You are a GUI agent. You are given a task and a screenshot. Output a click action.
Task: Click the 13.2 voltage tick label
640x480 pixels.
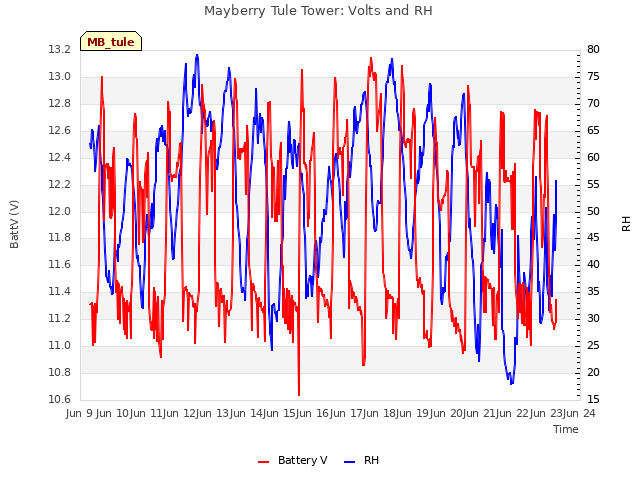60,50
